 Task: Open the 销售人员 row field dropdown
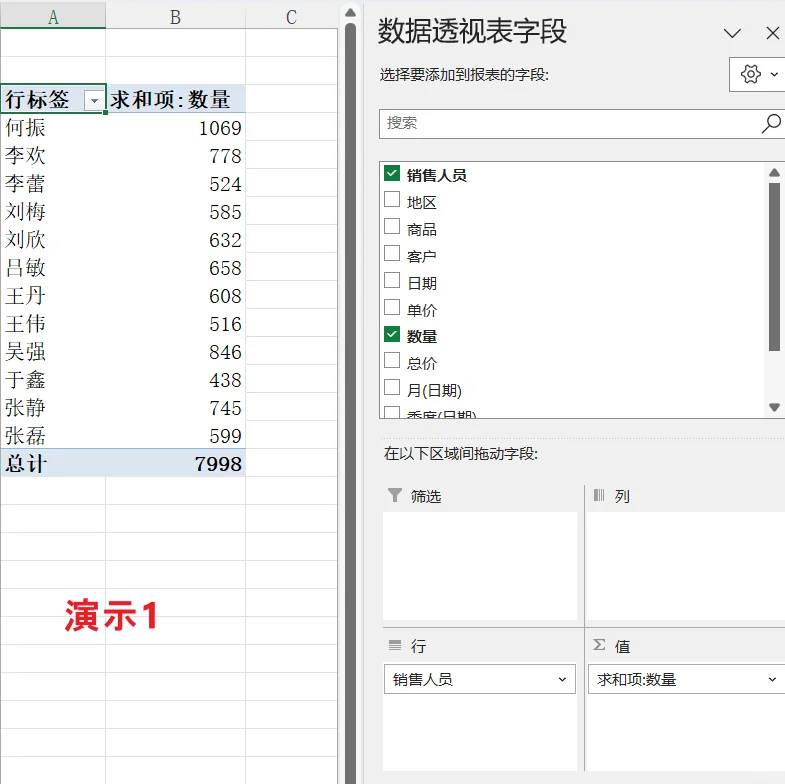(x=562, y=679)
